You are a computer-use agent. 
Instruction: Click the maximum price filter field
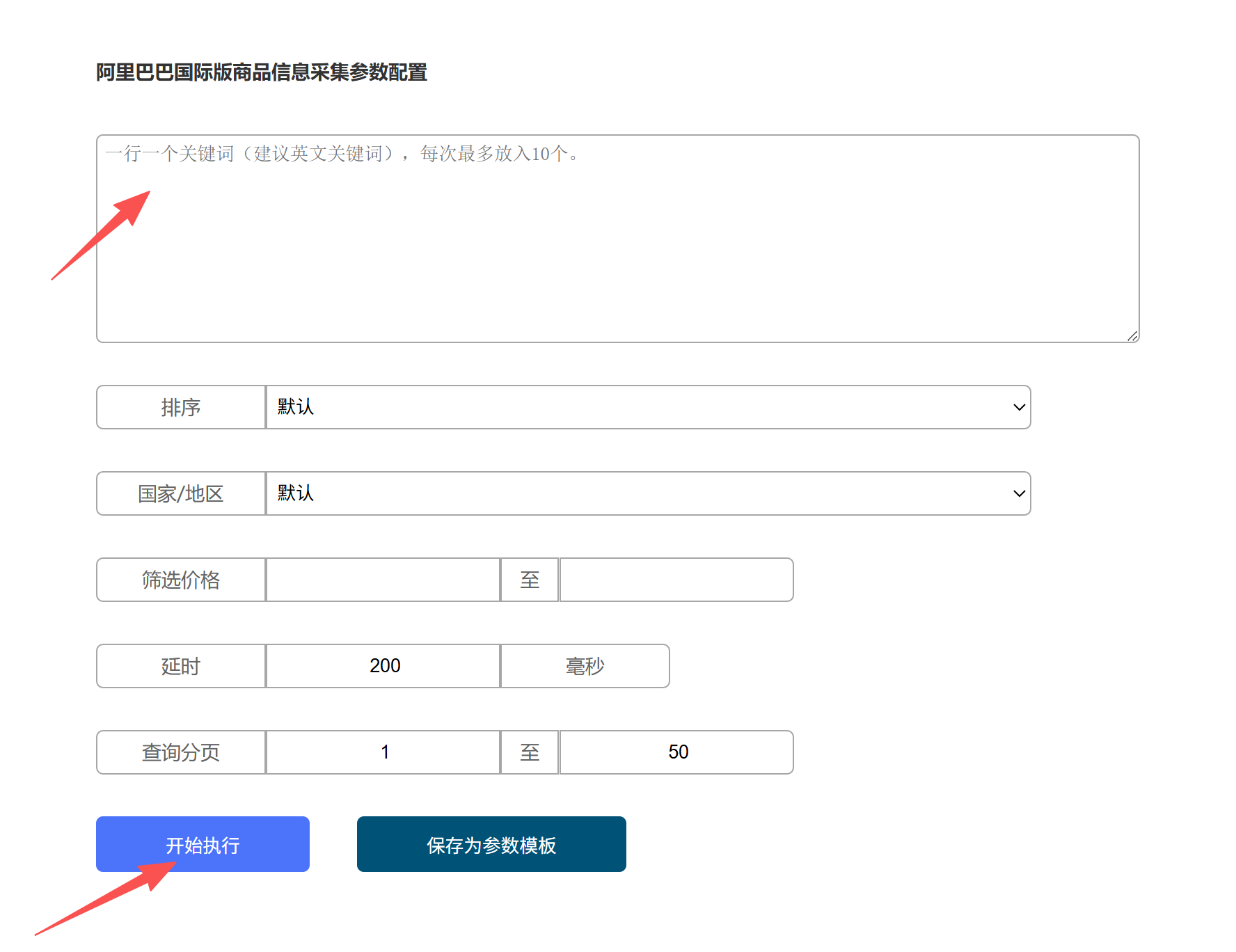[x=676, y=580]
